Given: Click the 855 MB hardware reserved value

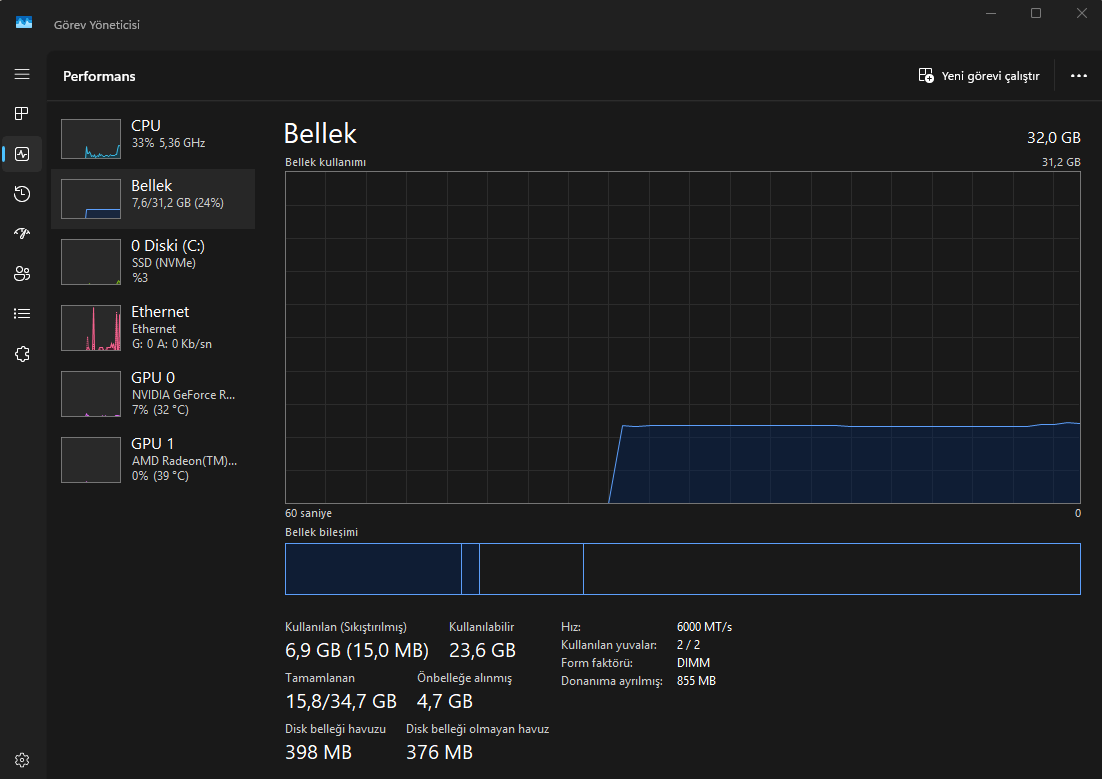Looking at the screenshot, I should coord(696,681).
